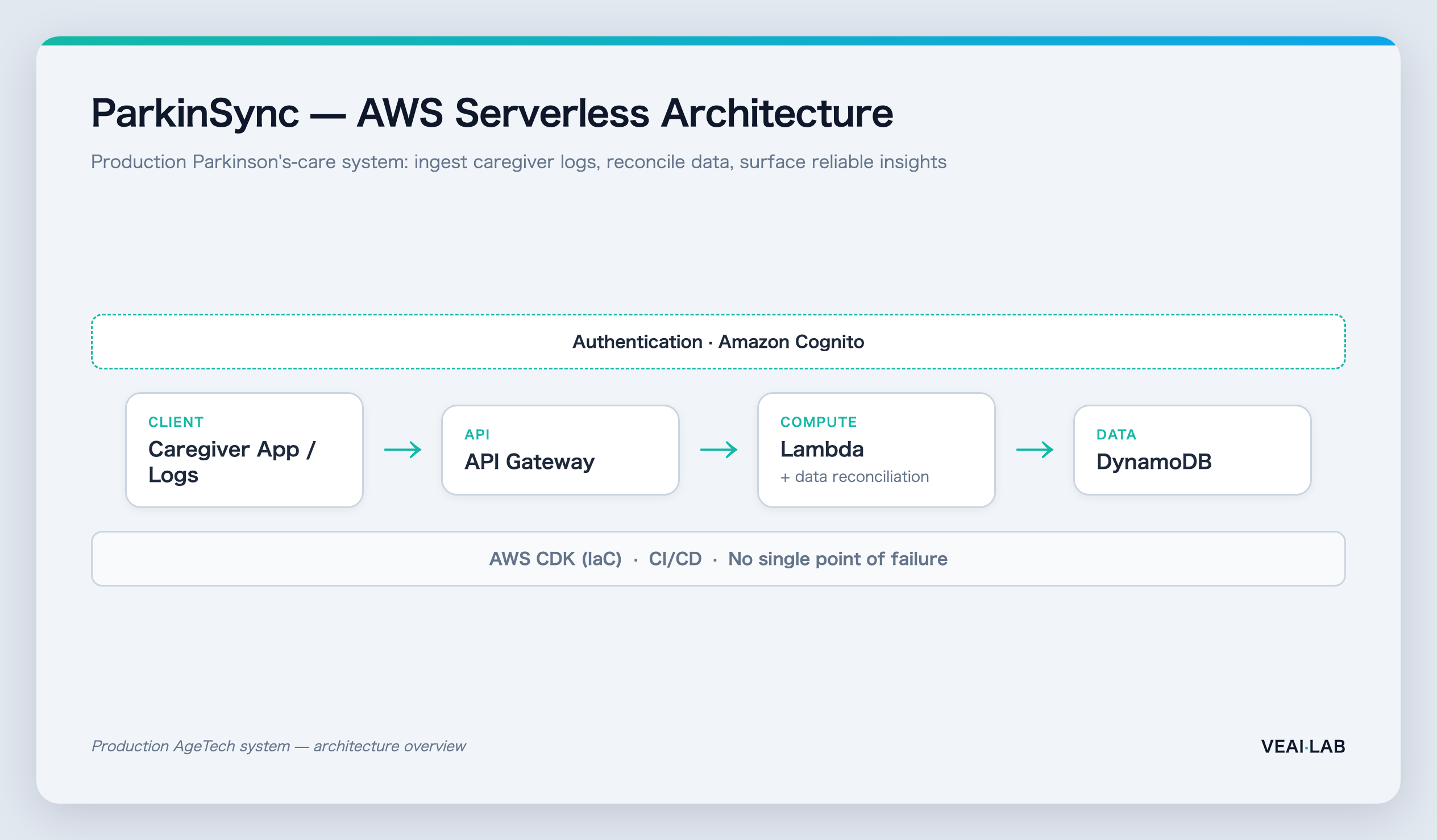Image resolution: width=1437 pixels, height=840 pixels.
Task: Select the DATA label
Action: click(x=1116, y=435)
